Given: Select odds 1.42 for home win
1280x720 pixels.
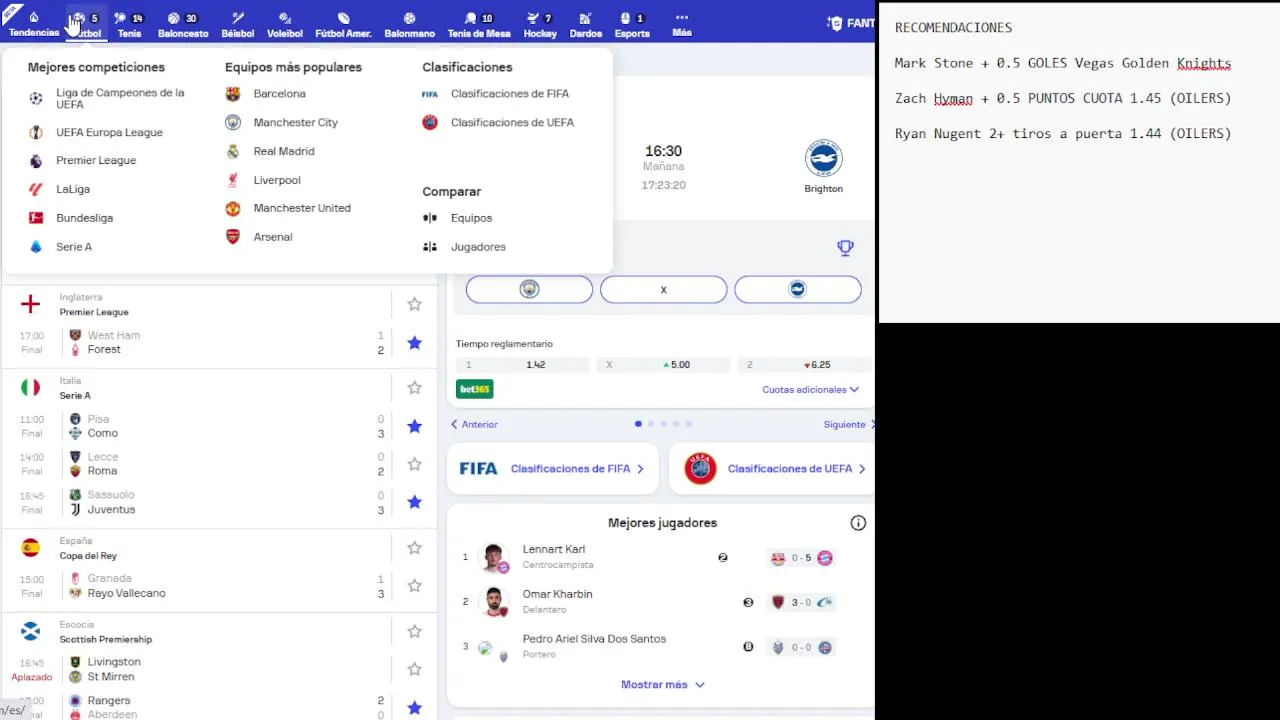Looking at the screenshot, I should pyautogui.click(x=522, y=365).
